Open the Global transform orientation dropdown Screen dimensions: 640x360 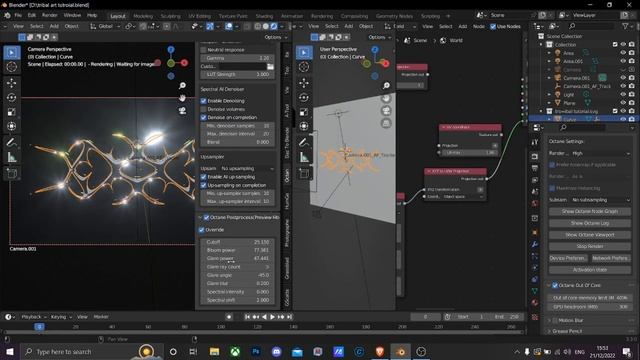[105, 26]
